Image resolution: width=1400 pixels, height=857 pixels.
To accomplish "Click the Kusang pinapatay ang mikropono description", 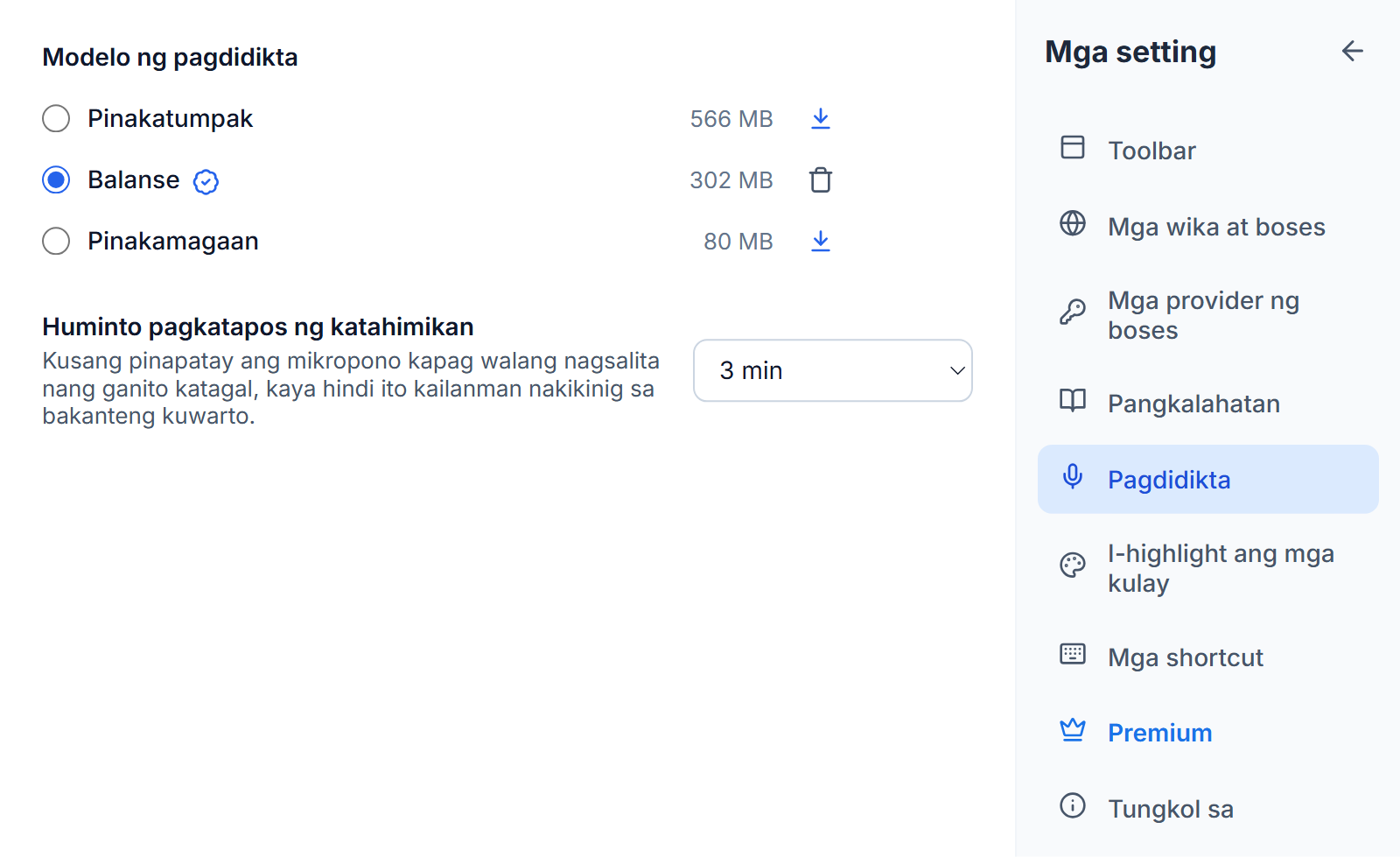I will 351,388.
